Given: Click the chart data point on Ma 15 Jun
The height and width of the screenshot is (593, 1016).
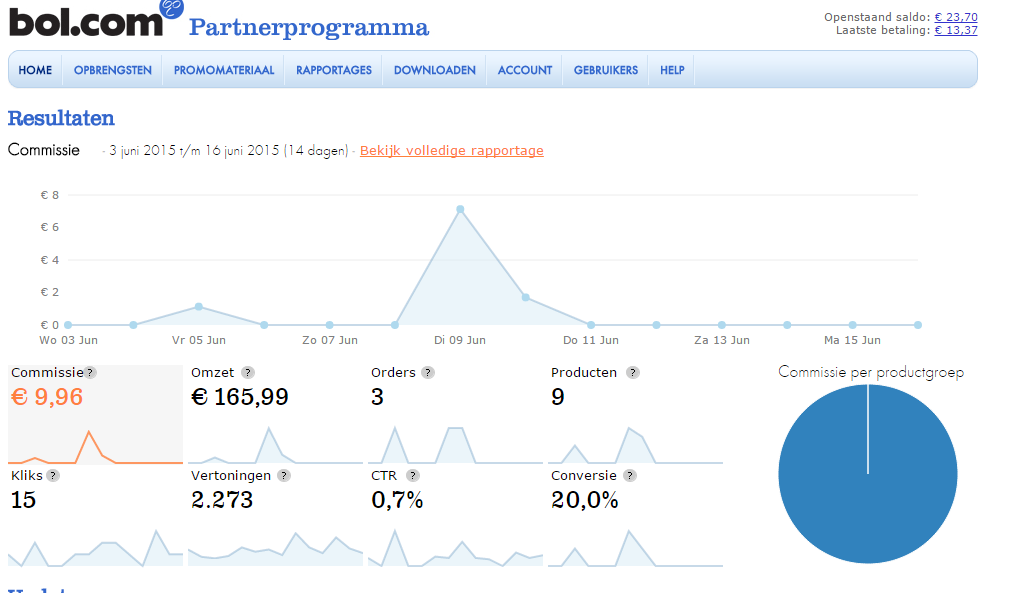Looking at the screenshot, I should [x=853, y=325].
